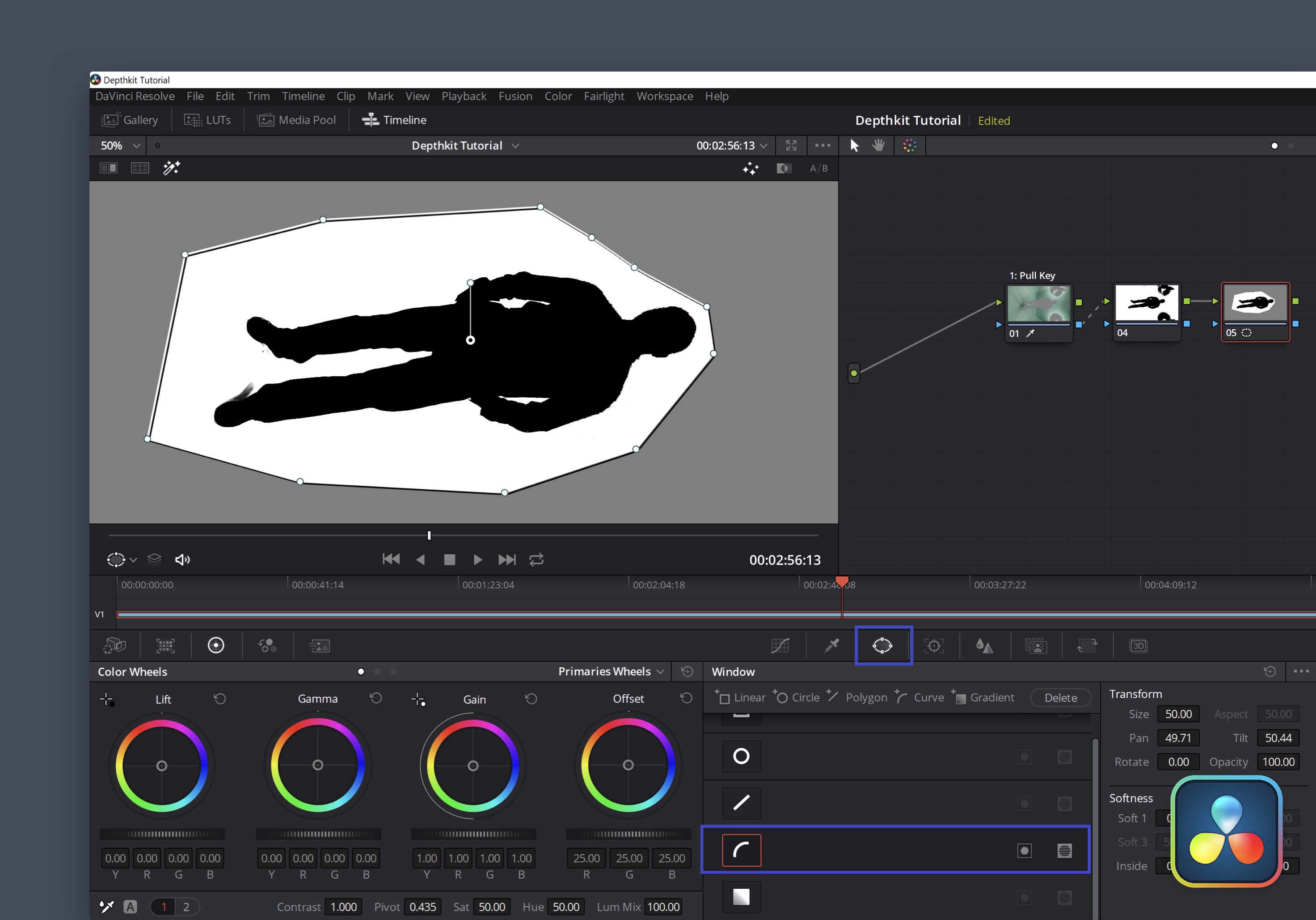
Task: Click the Gain master wheel slider
Action: [x=473, y=834]
